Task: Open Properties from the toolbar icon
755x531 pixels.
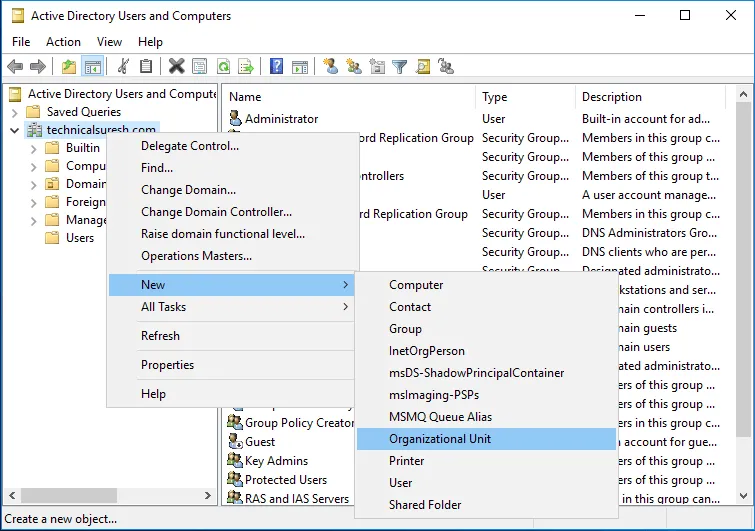Action: pos(199,66)
